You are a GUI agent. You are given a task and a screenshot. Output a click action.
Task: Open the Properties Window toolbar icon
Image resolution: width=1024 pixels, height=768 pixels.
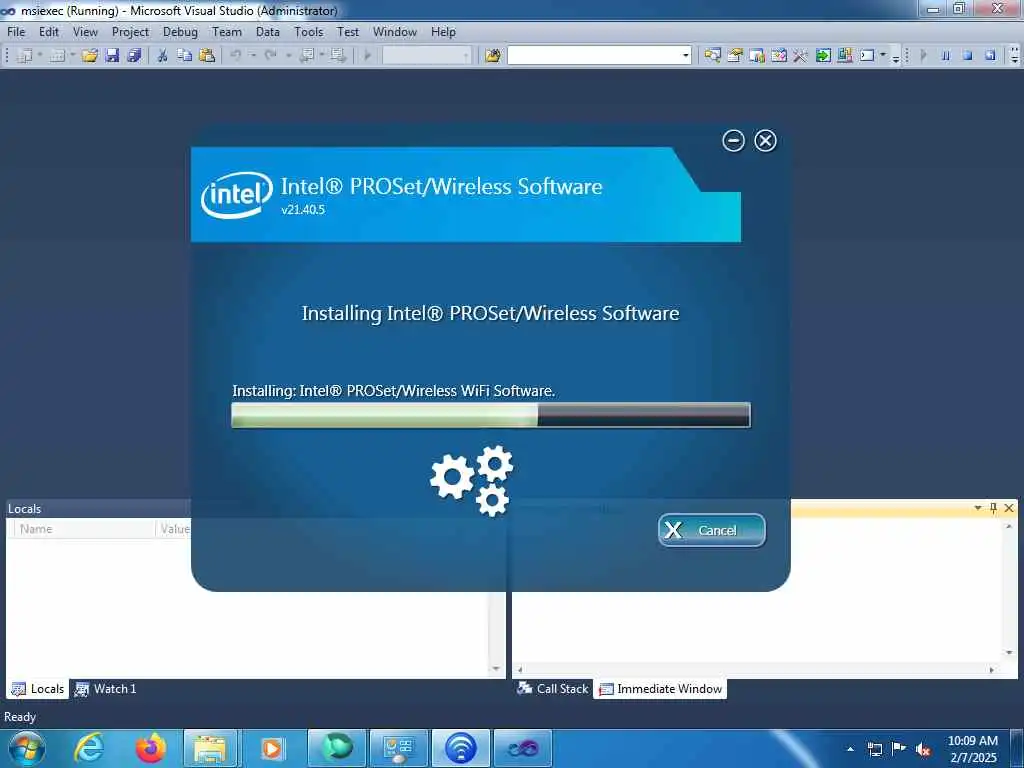click(735, 56)
